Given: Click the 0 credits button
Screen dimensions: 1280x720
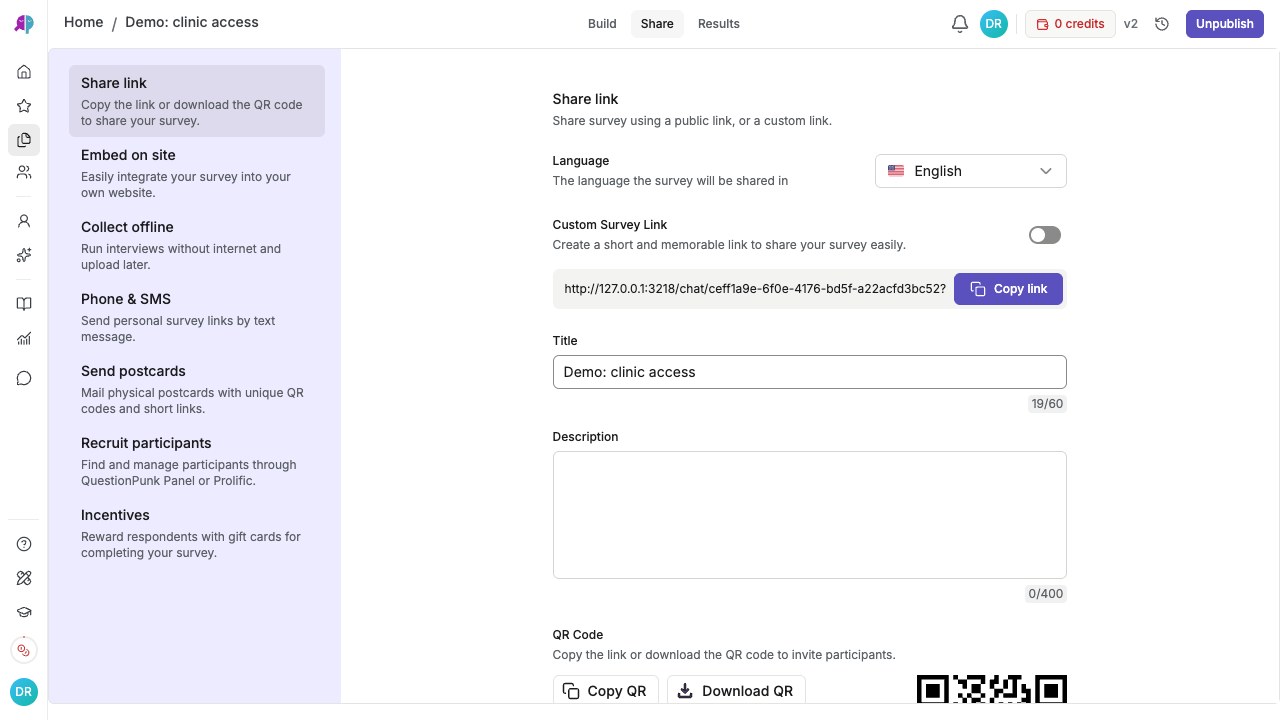Looking at the screenshot, I should tap(1070, 24).
